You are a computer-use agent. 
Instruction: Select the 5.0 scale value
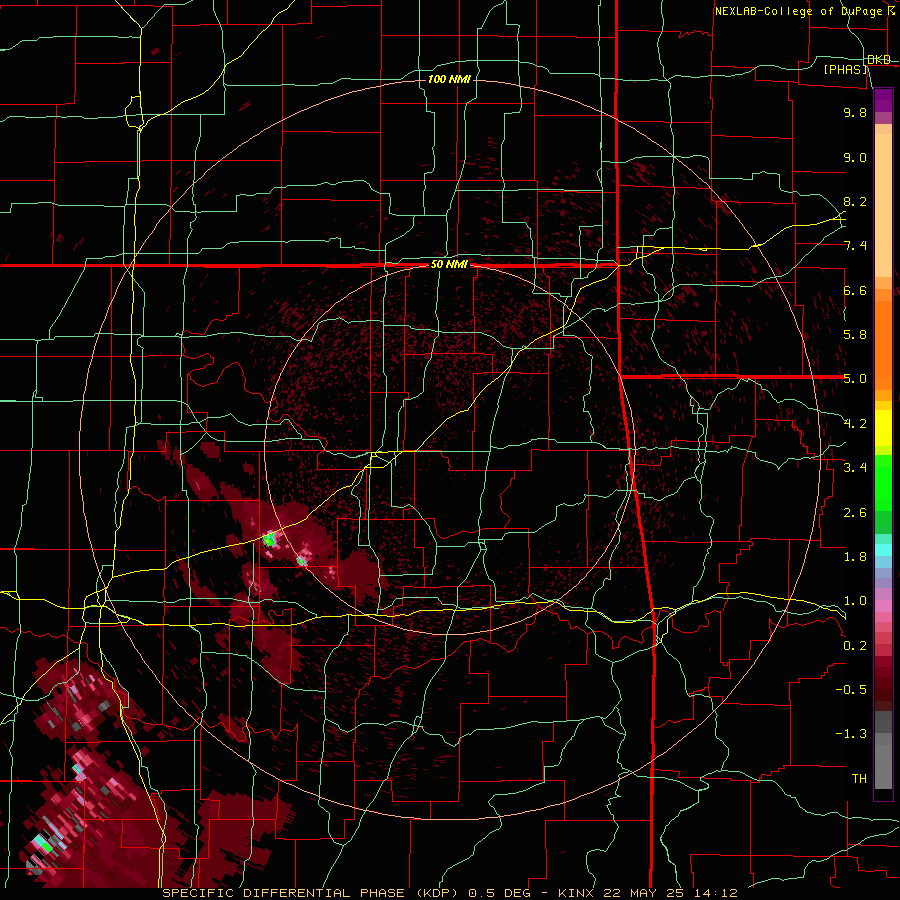(x=855, y=379)
